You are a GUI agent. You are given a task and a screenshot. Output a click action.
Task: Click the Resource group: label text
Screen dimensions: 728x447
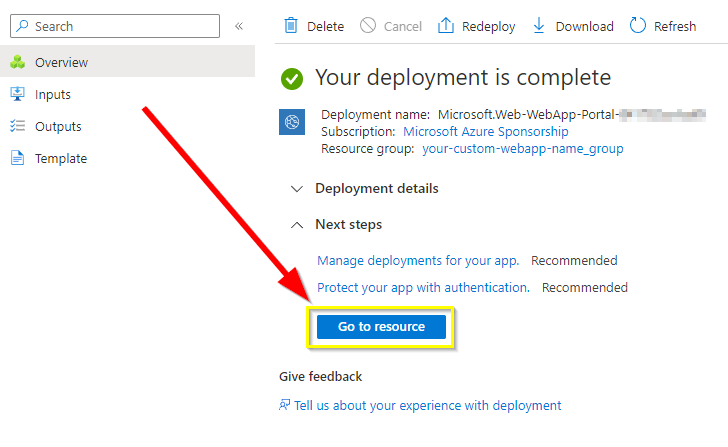click(367, 149)
